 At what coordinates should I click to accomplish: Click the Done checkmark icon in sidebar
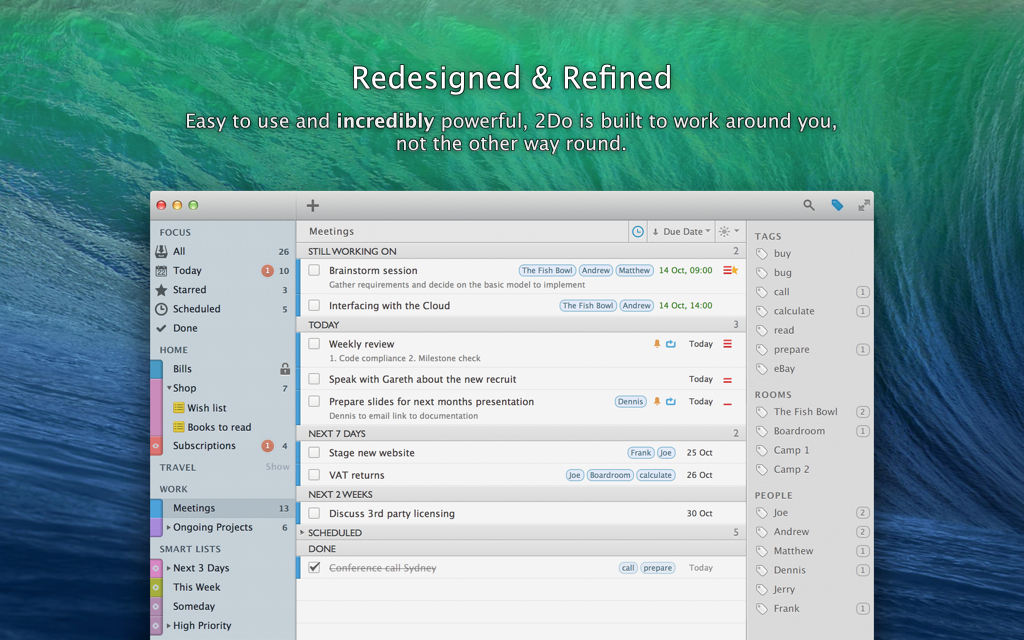tap(161, 328)
